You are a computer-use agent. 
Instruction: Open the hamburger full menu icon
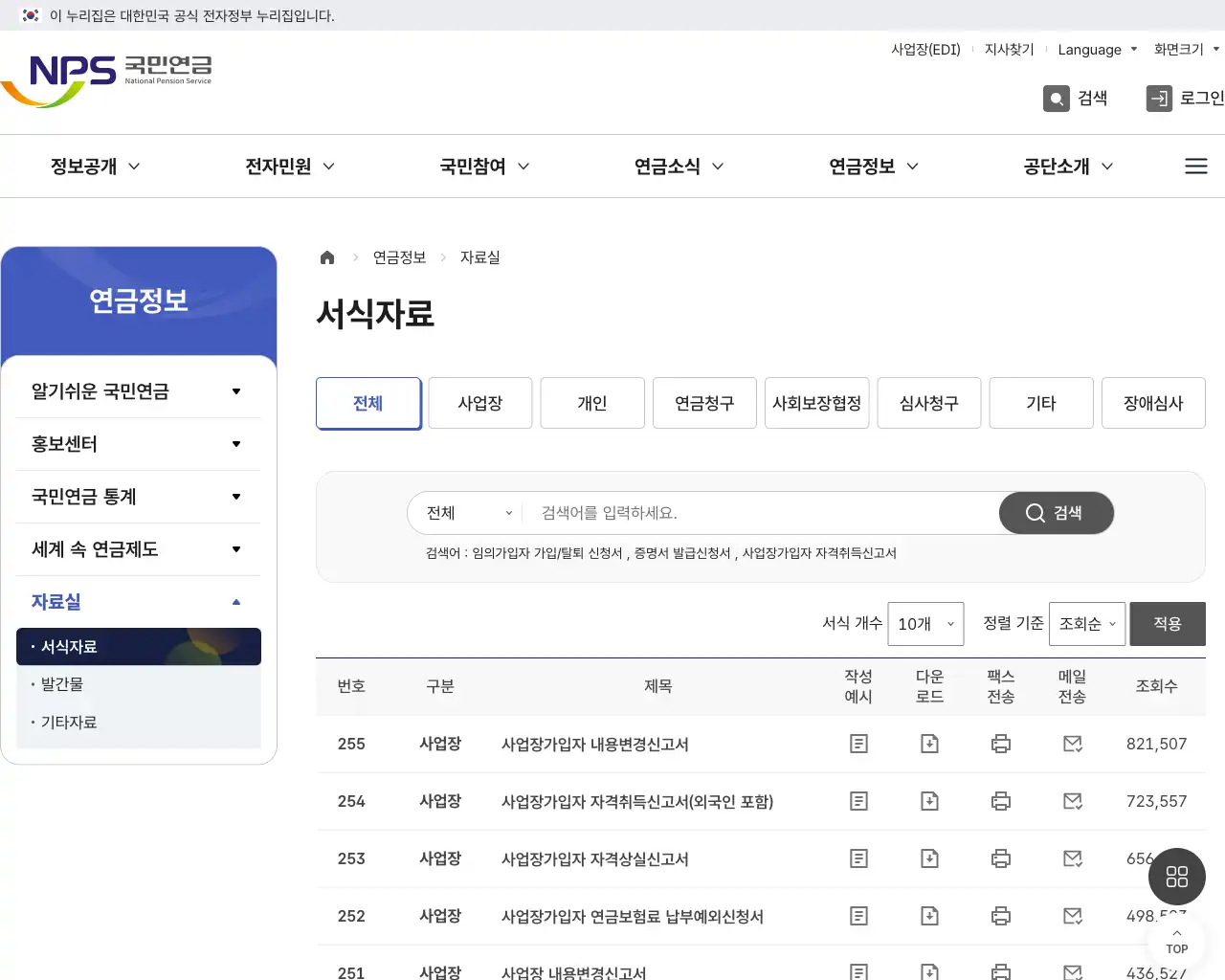1196,167
